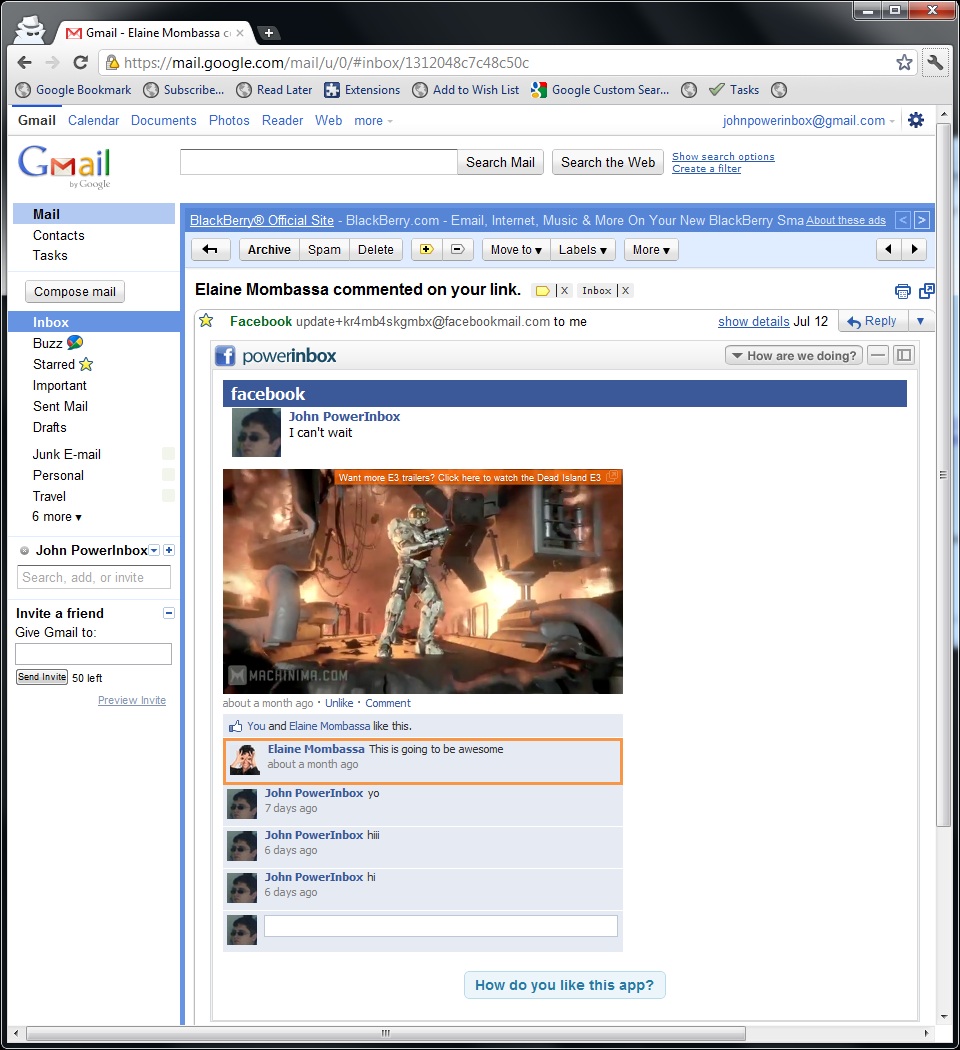Viewport: 960px width, 1050px height.
Task: Reload the page with the refresh icon
Action: coord(80,63)
